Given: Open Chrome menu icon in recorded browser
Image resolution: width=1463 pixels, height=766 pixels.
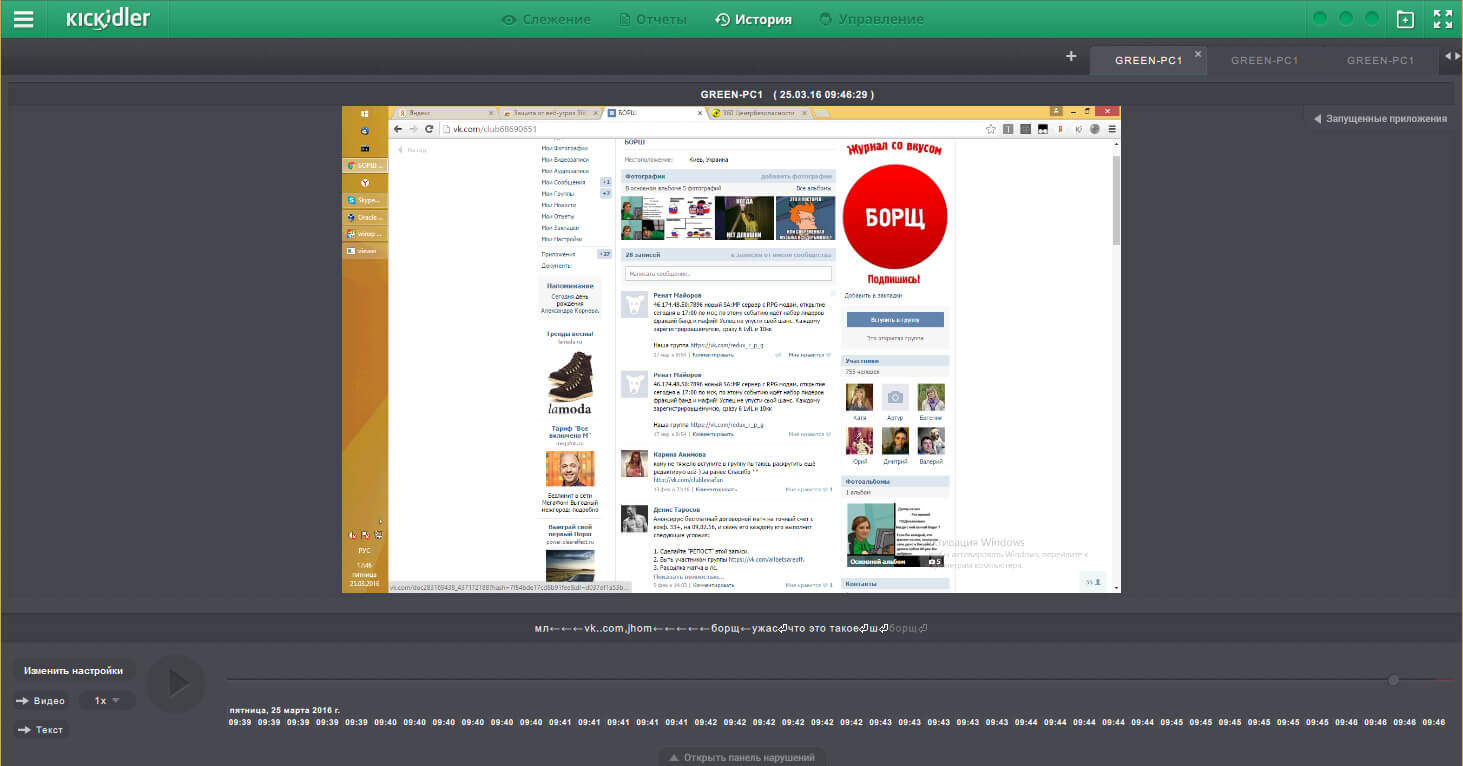Looking at the screenshot, I should tap(1112, 129).
